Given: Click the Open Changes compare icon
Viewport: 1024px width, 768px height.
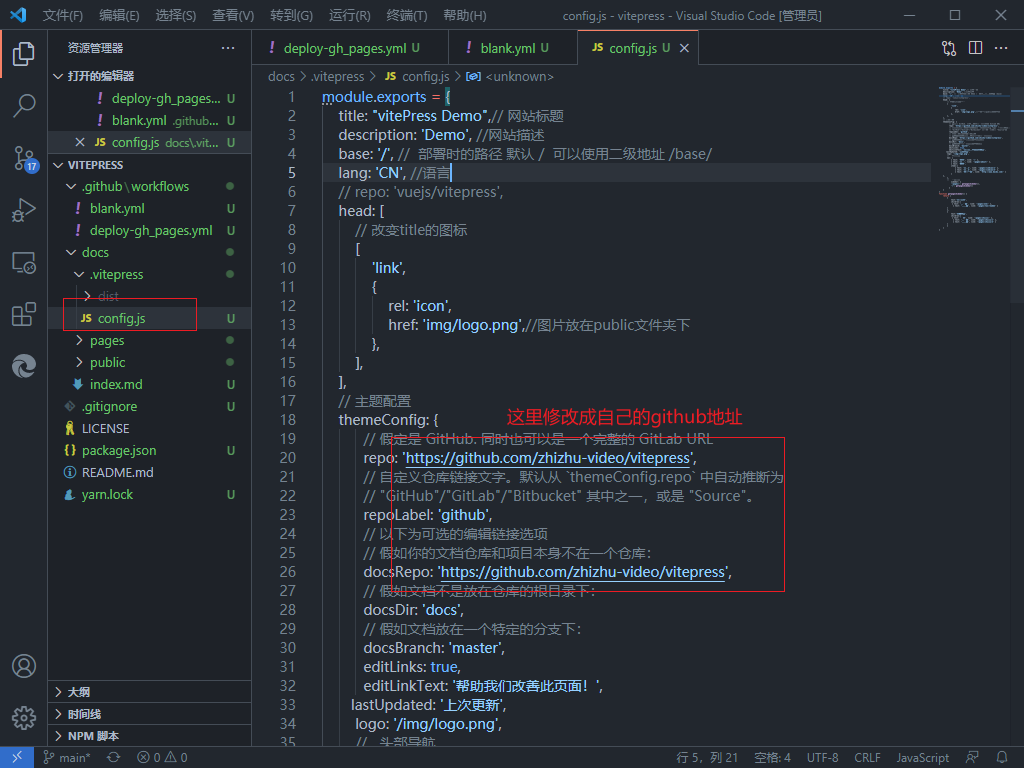Looking at the screenshot, I should [949, 48].
